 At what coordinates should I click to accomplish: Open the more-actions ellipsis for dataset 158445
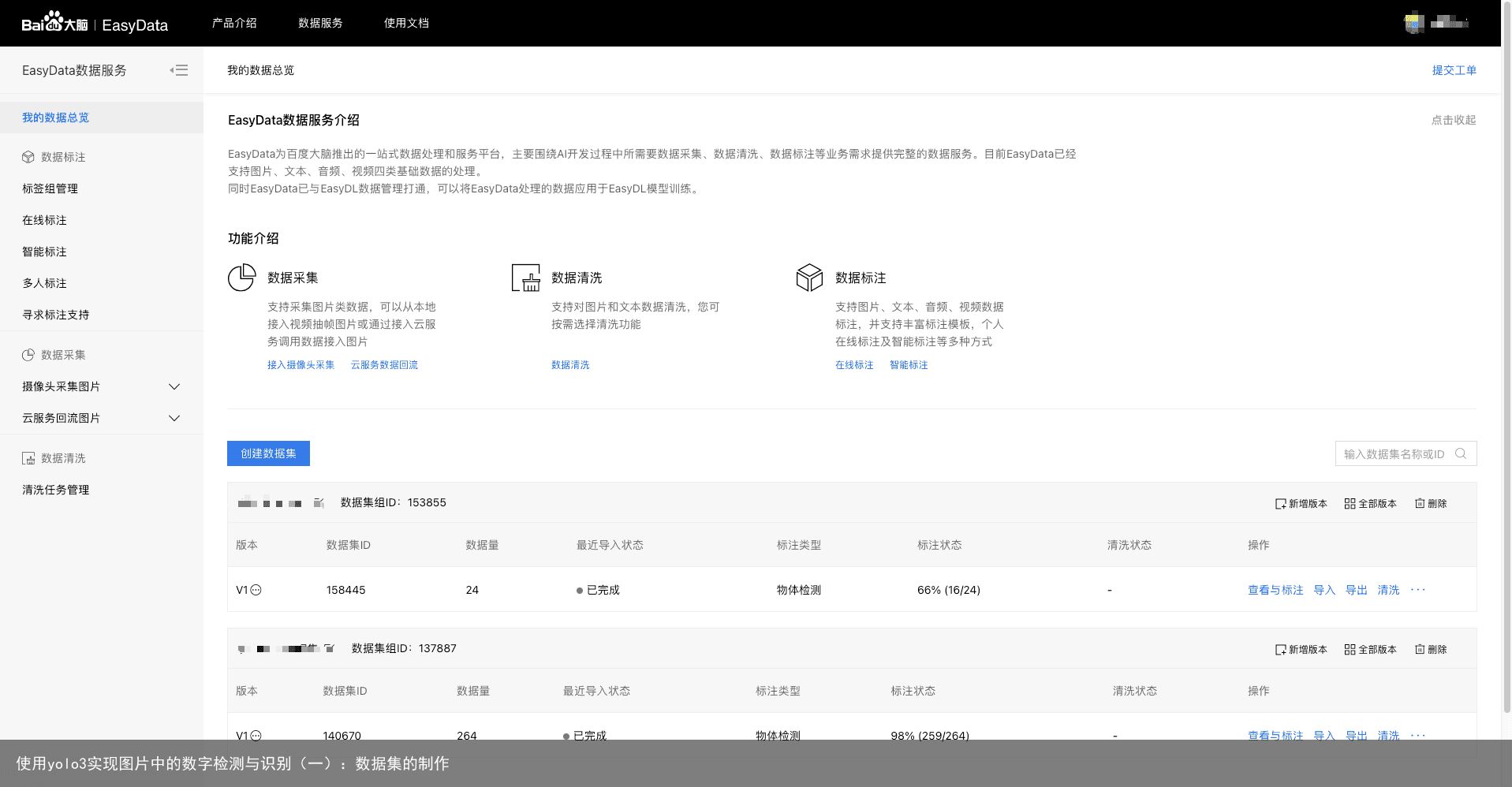[1418, 590]
